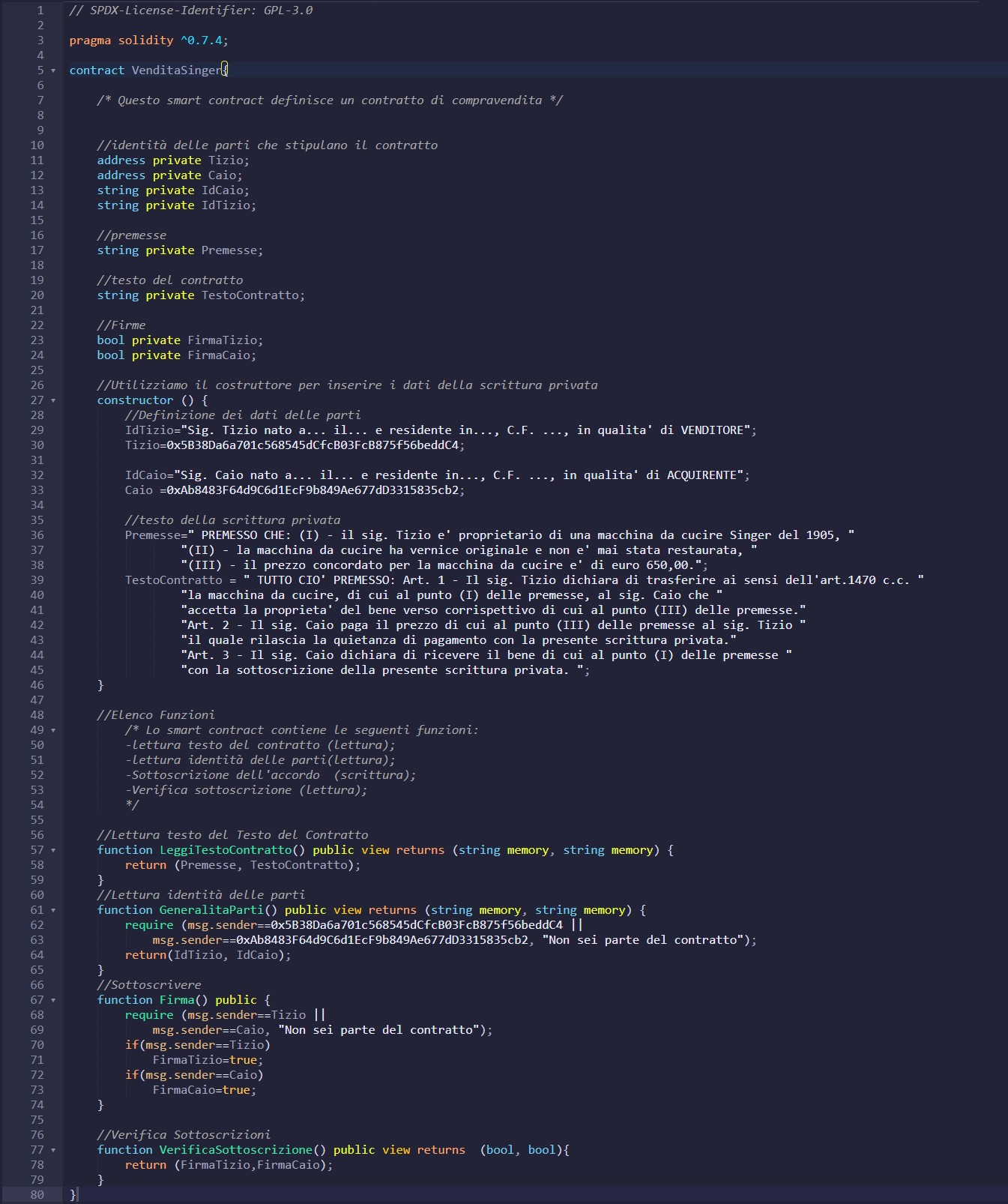The height and width of the screenshot is (1204, 1008).
Task: Collapse the Firma function arrow at line 67
Action: pos(53,1000)
